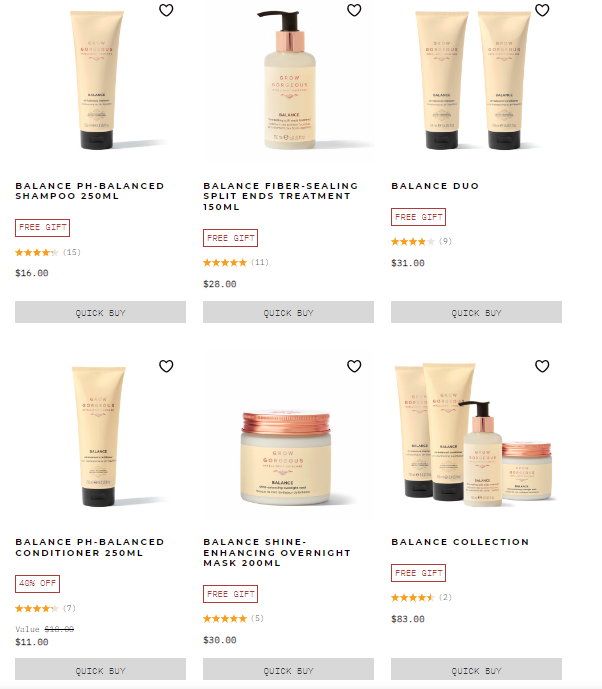Save Balance Duo with the heart icon

click(x=542, y=10)
